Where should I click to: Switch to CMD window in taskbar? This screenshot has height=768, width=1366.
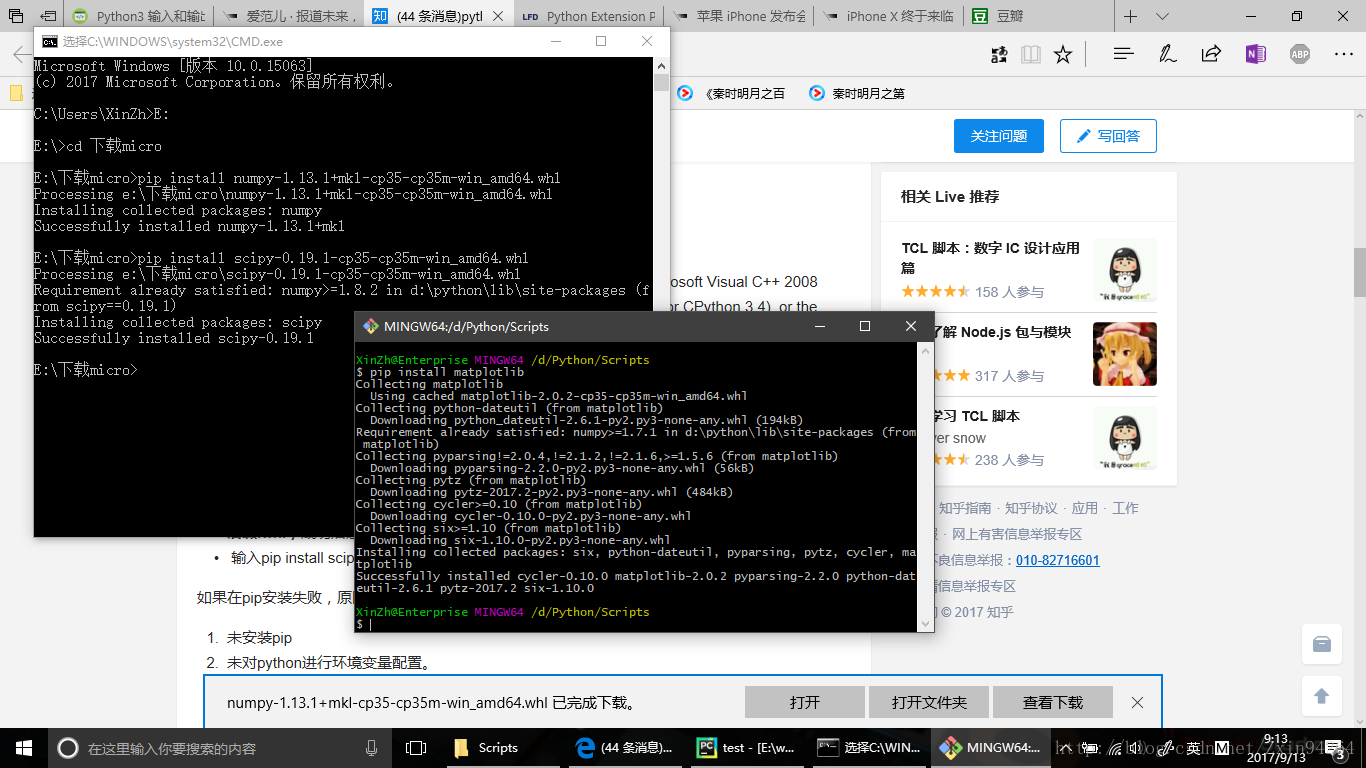click(870, 747)
